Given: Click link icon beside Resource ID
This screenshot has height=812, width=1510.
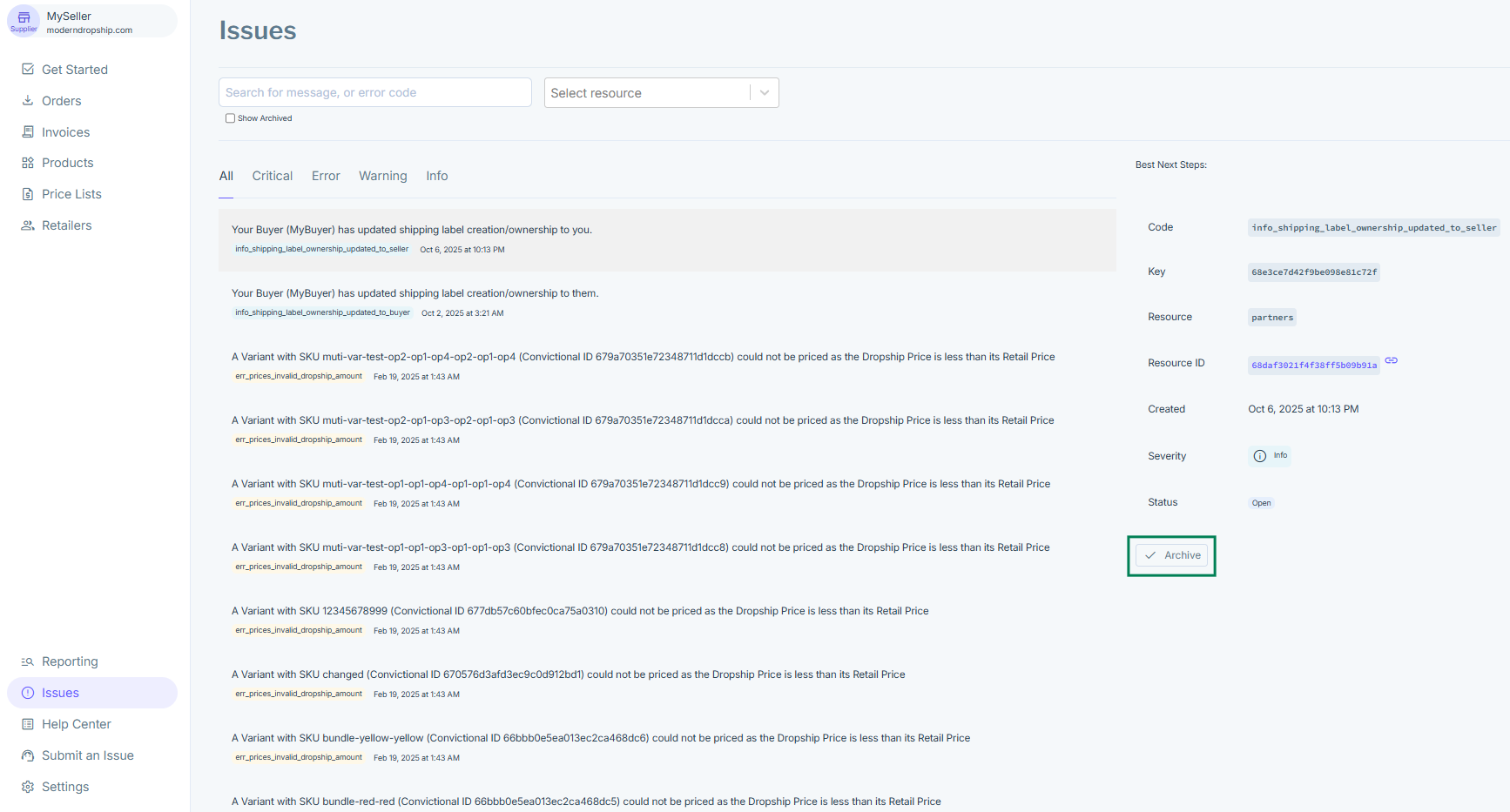Looking at the screenshot, I should (x=1392, y=361).
